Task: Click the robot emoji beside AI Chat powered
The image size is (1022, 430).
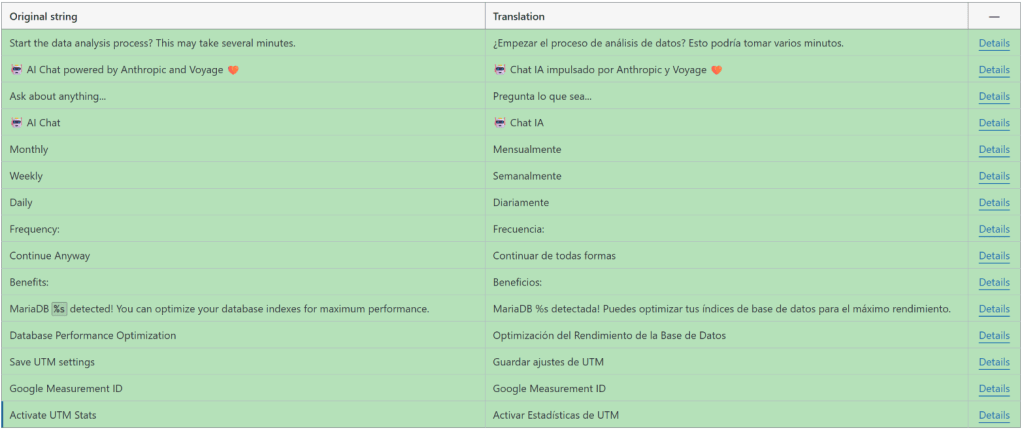Action: pos(16,70)
